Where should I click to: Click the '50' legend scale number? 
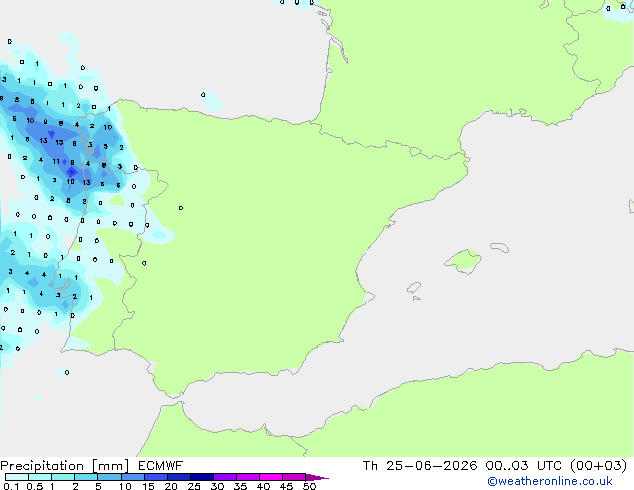tap(309, 486)
